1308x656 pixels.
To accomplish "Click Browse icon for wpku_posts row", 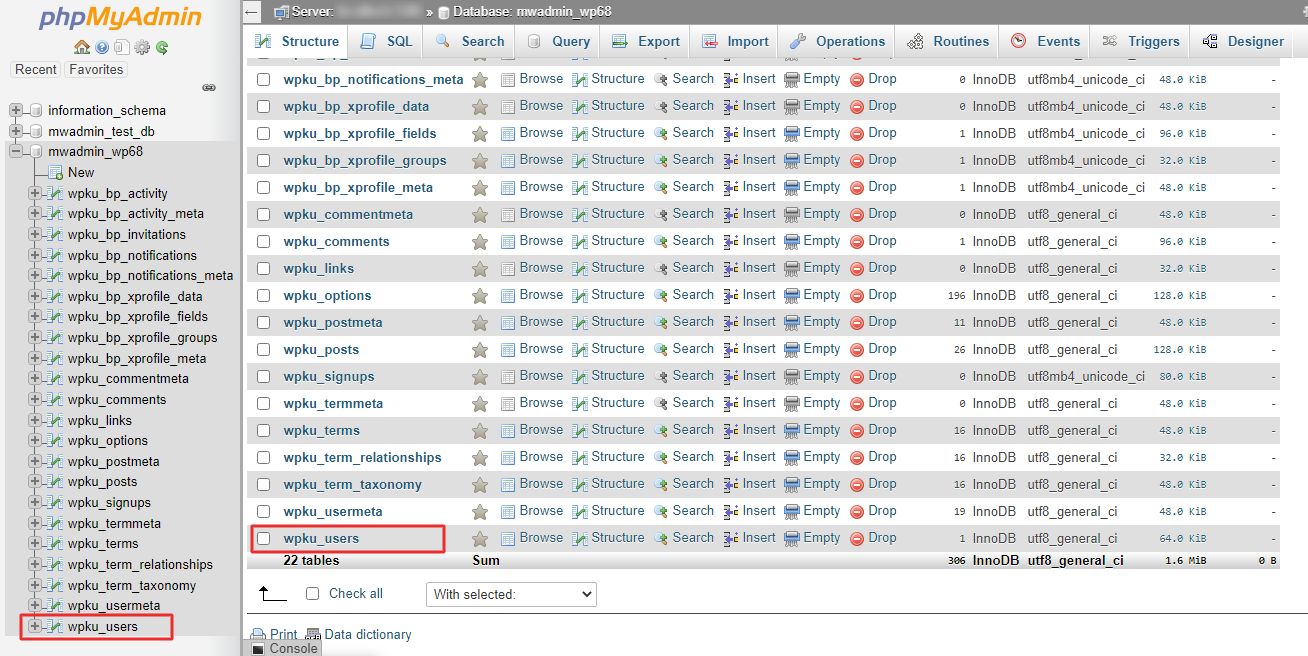I will [x=508, y=349].
